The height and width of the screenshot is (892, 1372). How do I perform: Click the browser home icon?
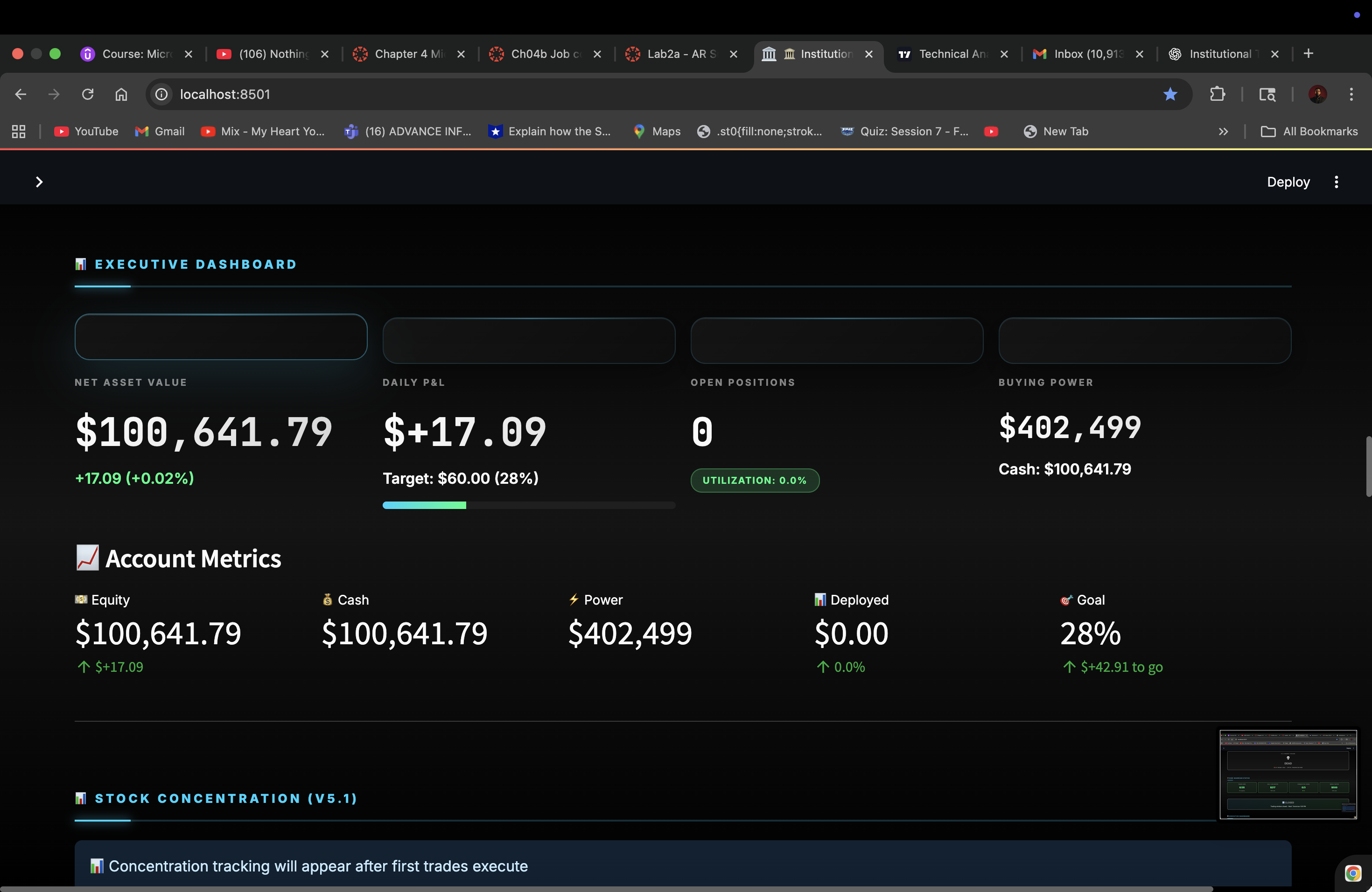[x=121, y=94]
